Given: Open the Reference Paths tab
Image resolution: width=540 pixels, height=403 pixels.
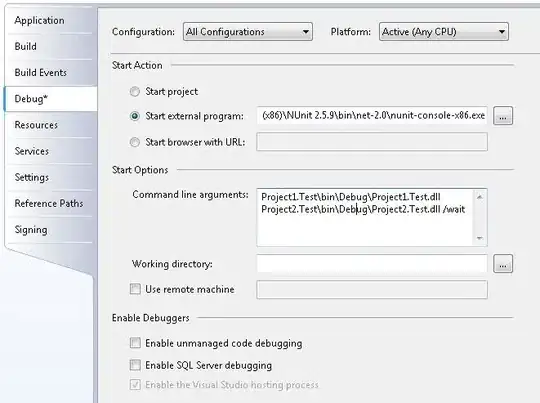Looking at the screenshot, I should (x=50, y=203).
